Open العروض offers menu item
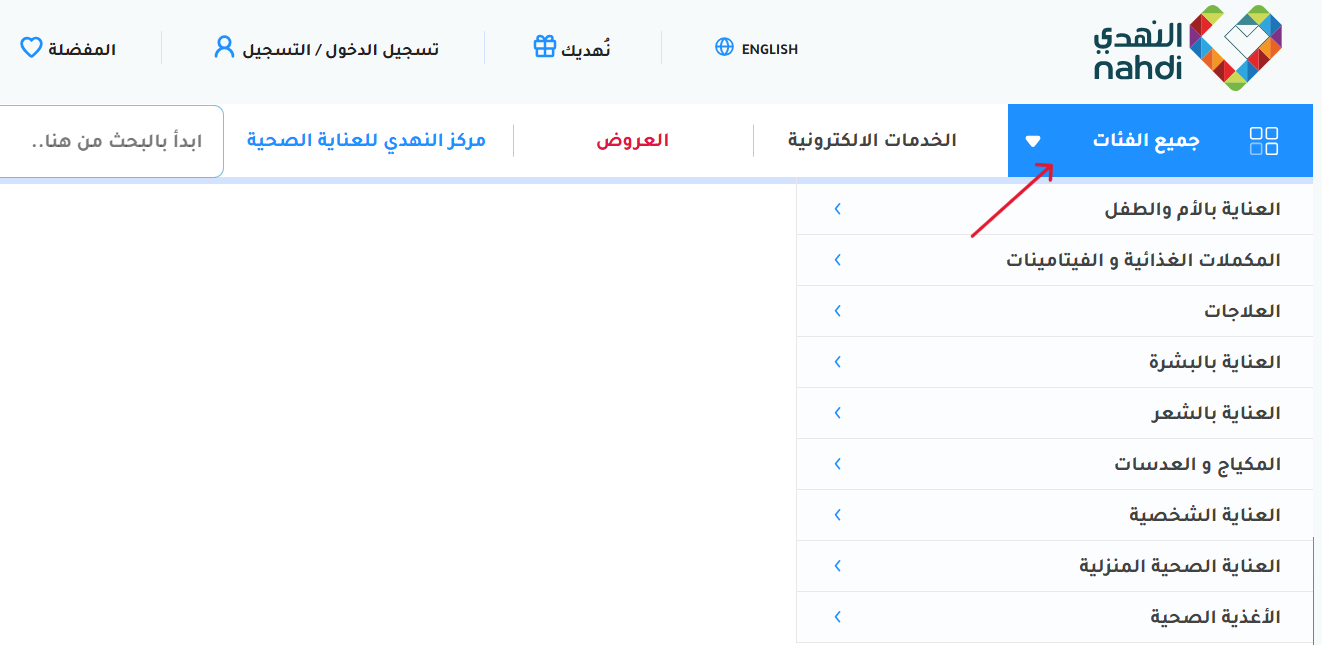 (x=633, y=140)
